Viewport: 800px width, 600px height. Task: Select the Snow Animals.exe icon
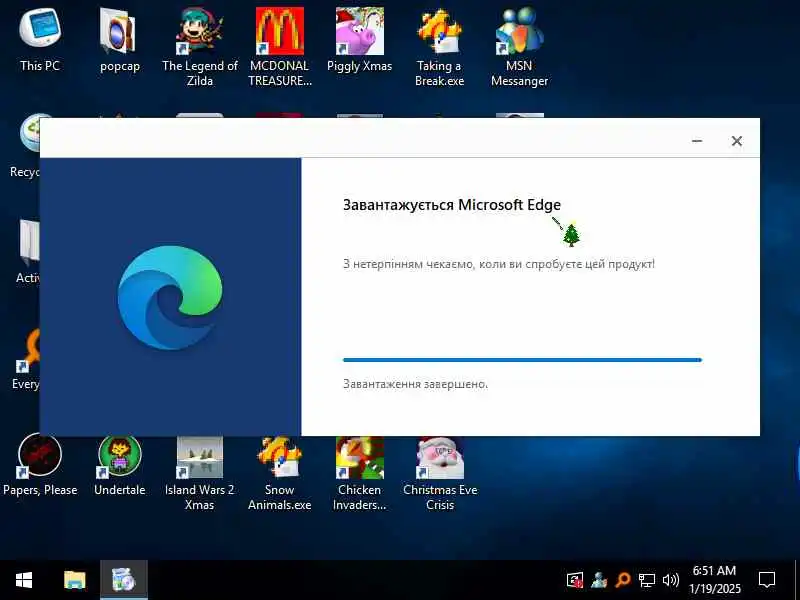[280, 472]
